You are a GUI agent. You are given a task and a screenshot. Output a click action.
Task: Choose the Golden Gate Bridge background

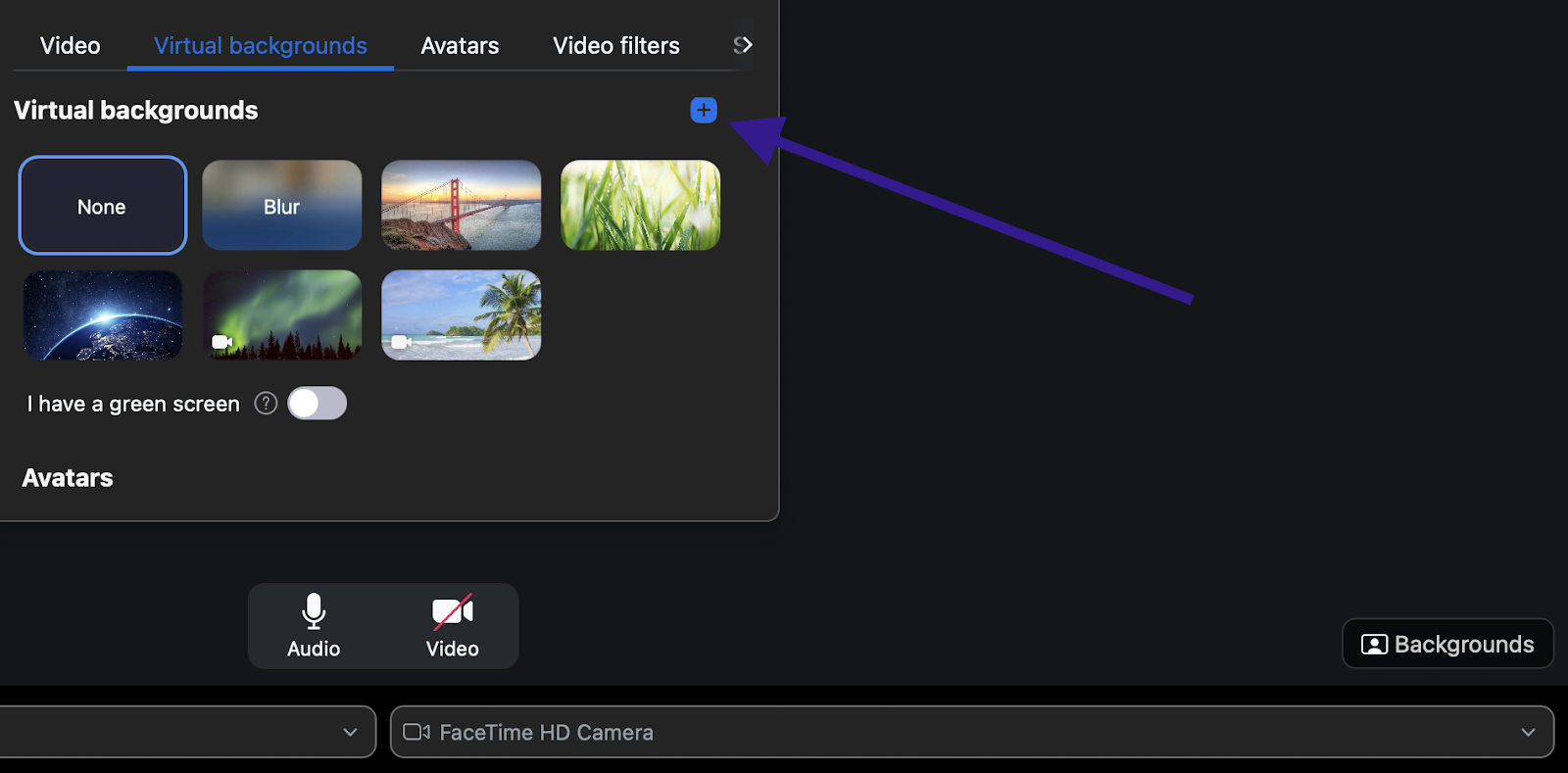point(461,206)
